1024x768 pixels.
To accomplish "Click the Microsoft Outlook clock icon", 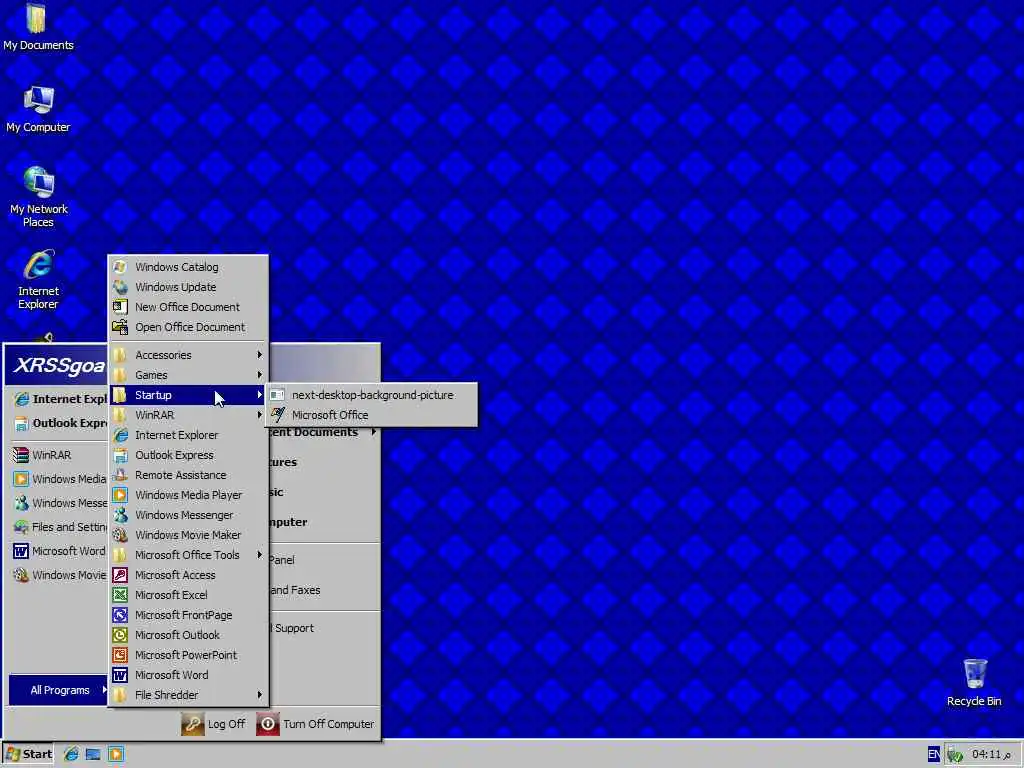I will click(x=120, y=635).
